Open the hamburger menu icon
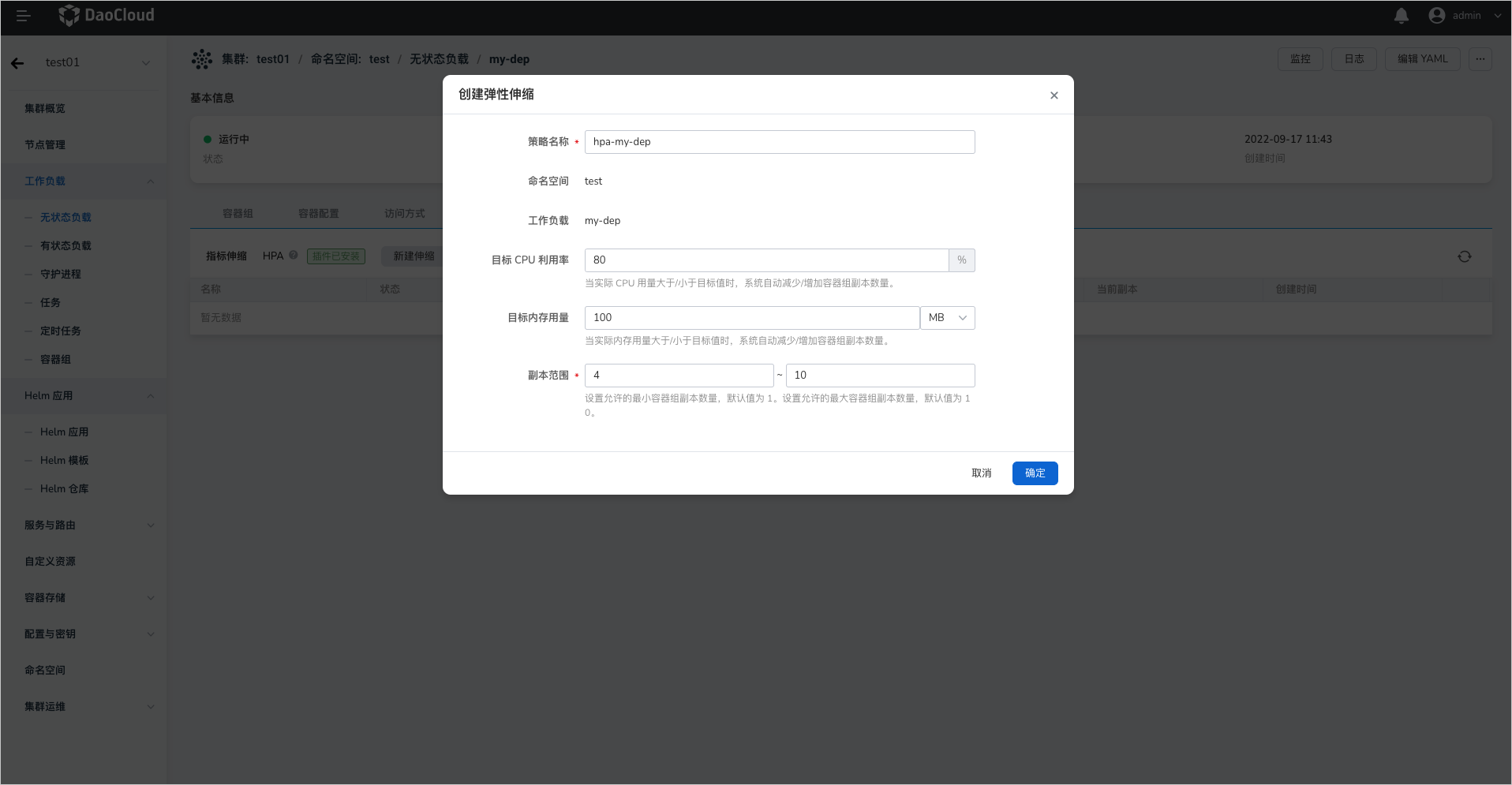The image size is (1512, 785). pyautogui.click(x=23, y=16)
